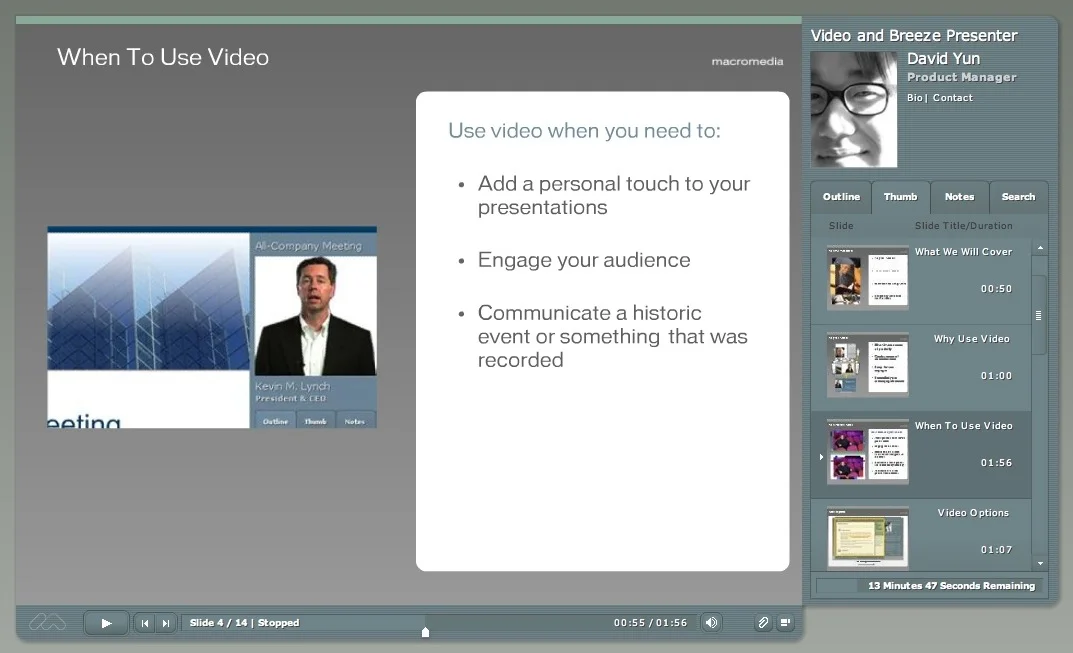Select the Video Options slide thumbnail
Screen dimensions: 1073x653
coord(868,538)
